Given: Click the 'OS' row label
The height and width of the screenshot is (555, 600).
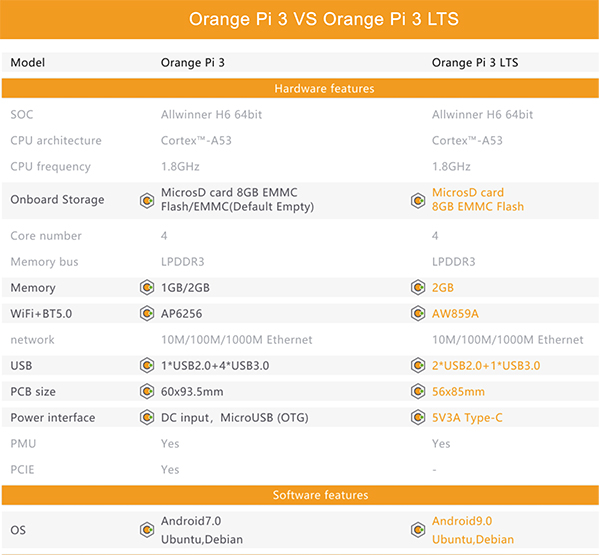Looking at the screenshot, I should tap(18, 530).
